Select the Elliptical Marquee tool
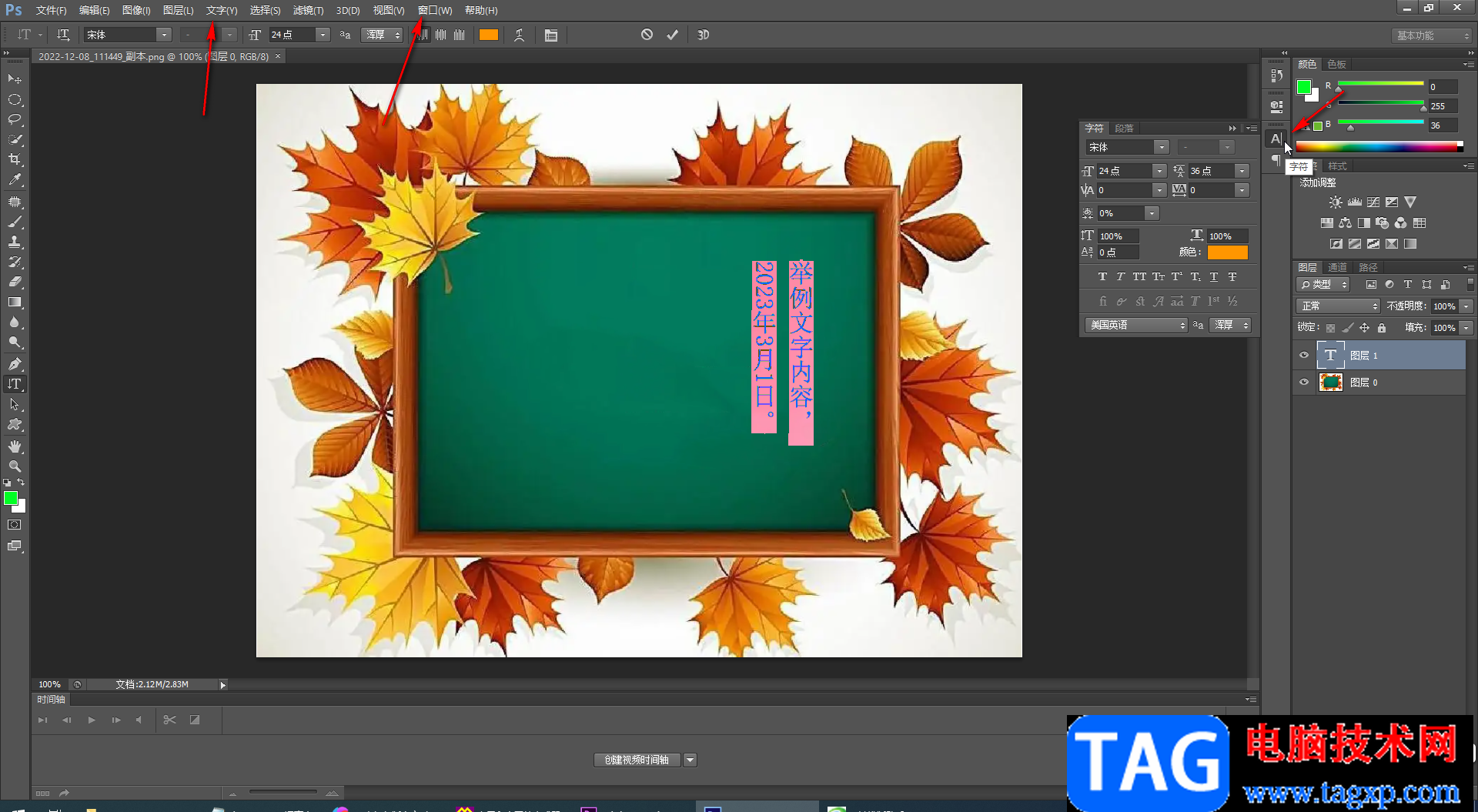 coord(15,99)
